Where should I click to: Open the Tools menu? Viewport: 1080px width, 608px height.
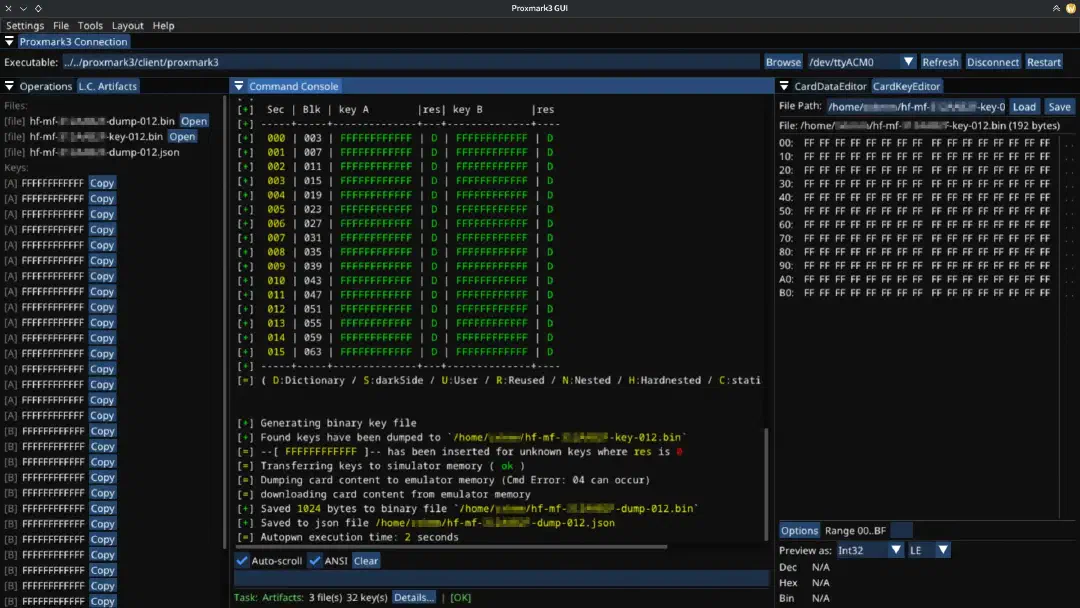point(90,25)
